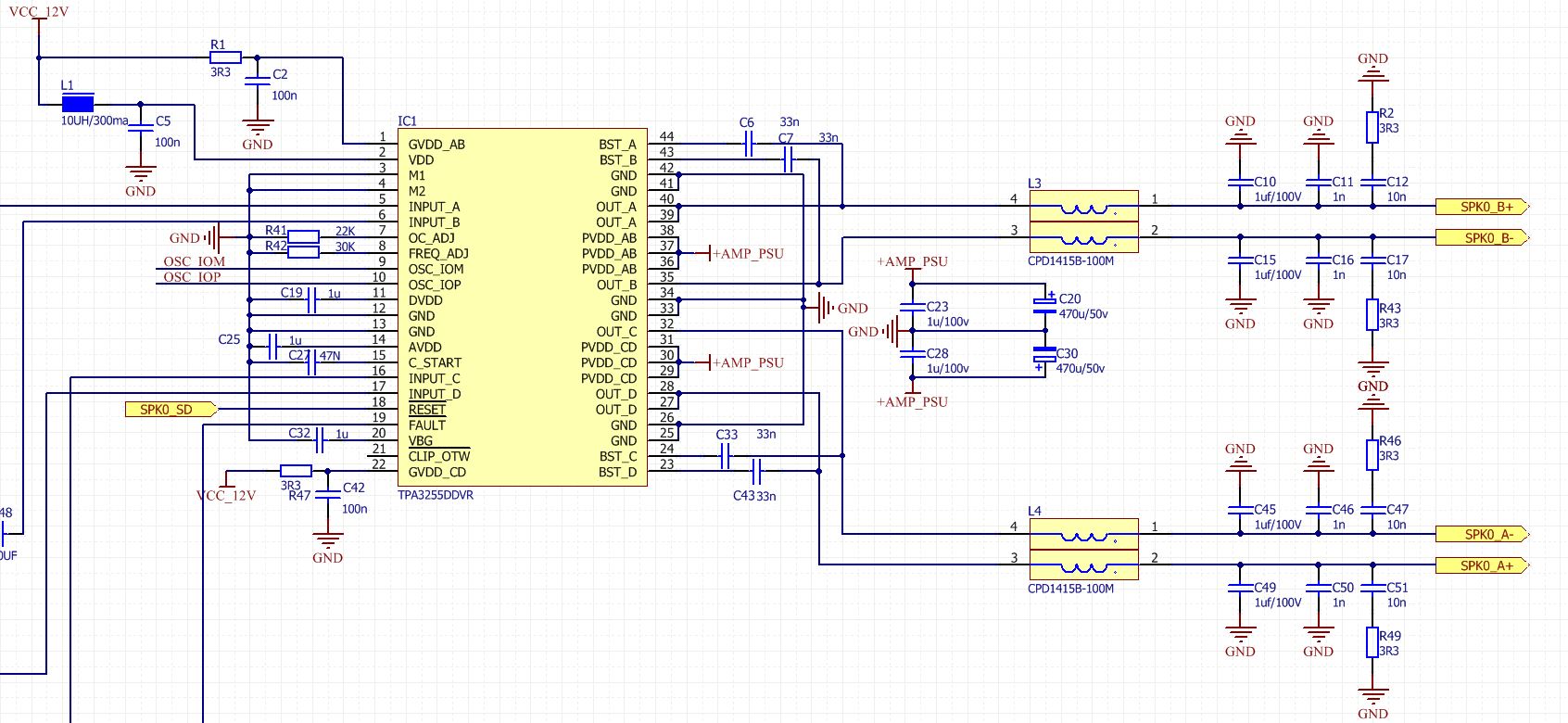Viewport: 1568px width, 723px height.
Task: Select resistor R1 symbol
Action: click(x=225, y=57)
